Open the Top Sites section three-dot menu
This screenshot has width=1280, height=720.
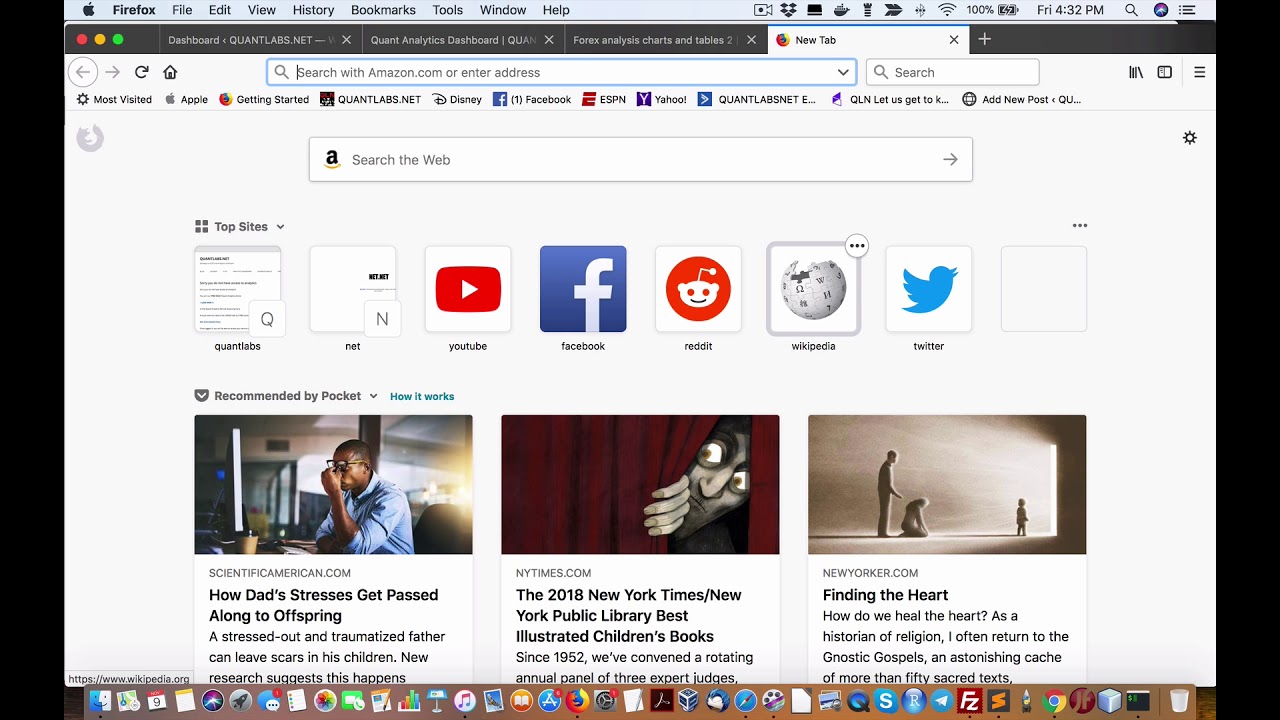[x=1080, y=226]
